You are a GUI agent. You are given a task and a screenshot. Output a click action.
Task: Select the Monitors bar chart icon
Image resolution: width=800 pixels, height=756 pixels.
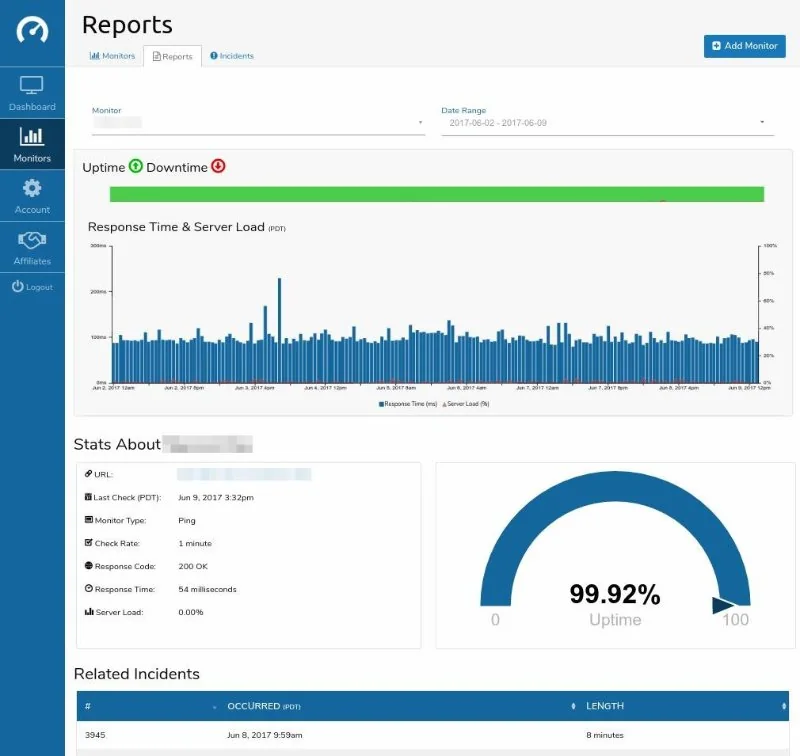32,136
